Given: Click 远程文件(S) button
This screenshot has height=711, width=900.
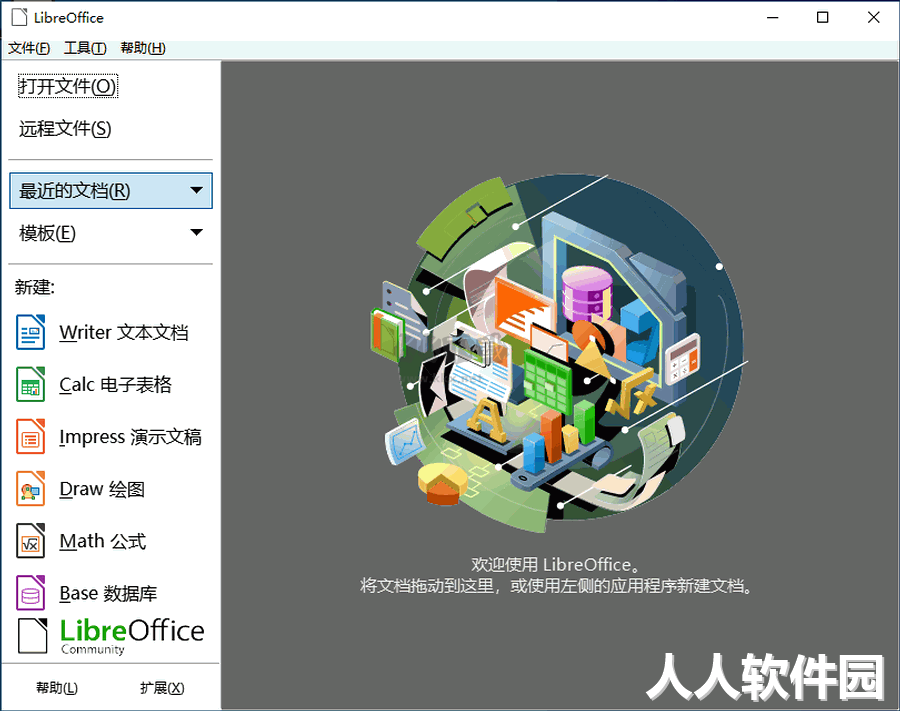Looking at the screenshot, I should coord(65,129).
